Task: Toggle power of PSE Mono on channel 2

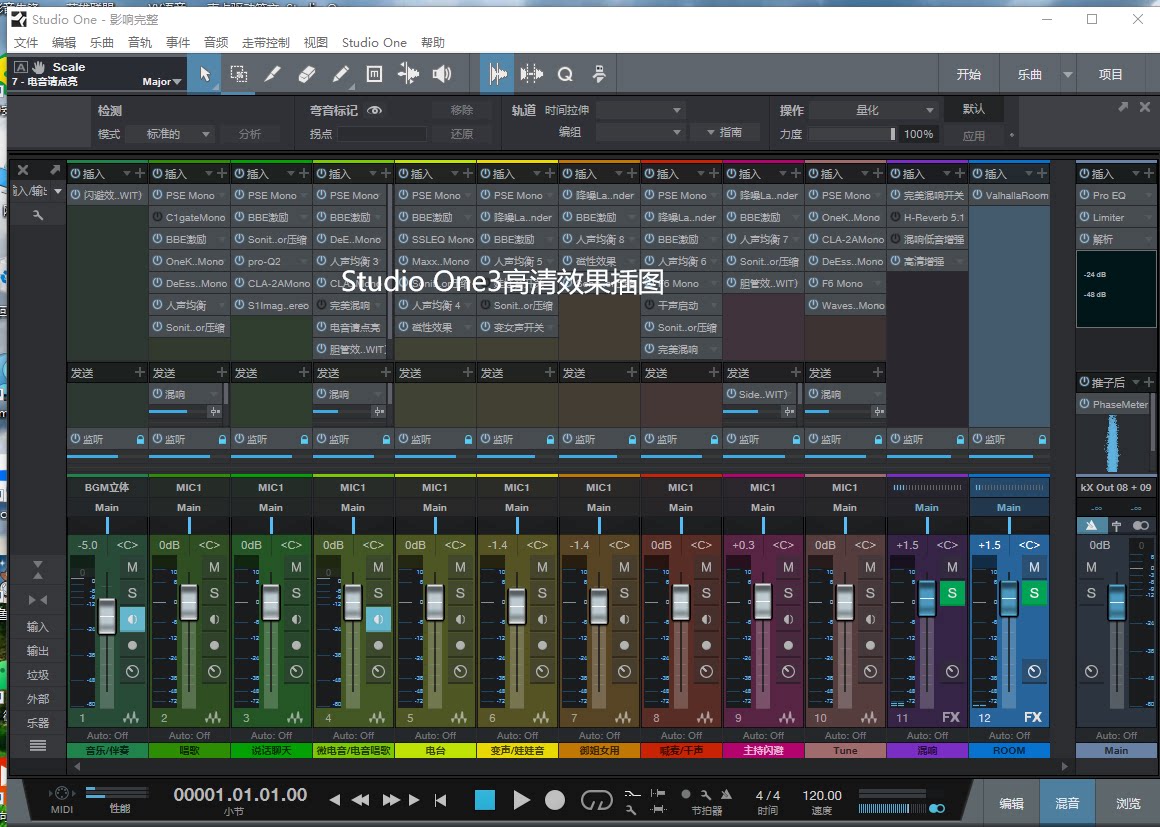Action: coord(158,195)
